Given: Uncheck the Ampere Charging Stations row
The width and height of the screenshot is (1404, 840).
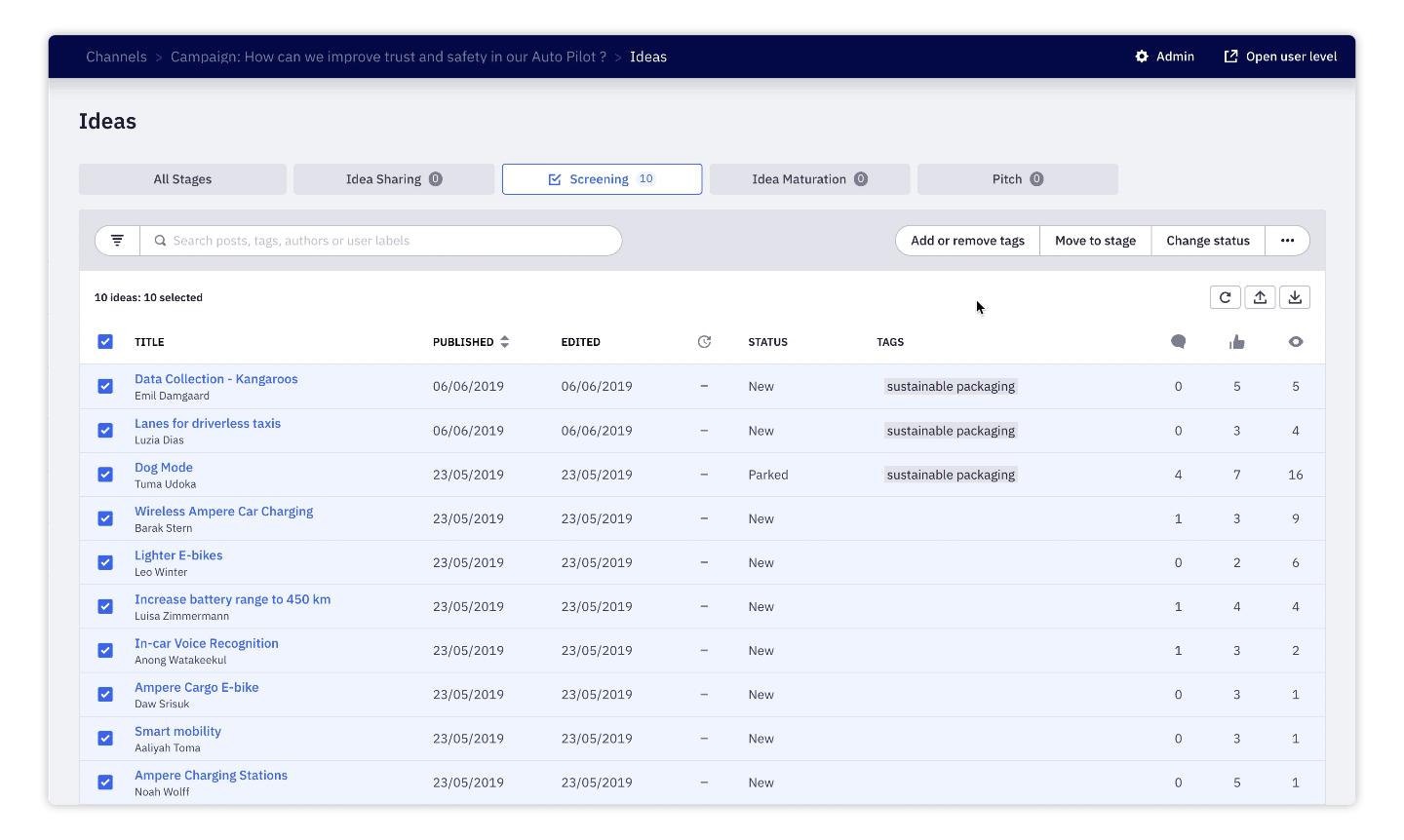Looking at the screenshot, I should pos(105,782).
